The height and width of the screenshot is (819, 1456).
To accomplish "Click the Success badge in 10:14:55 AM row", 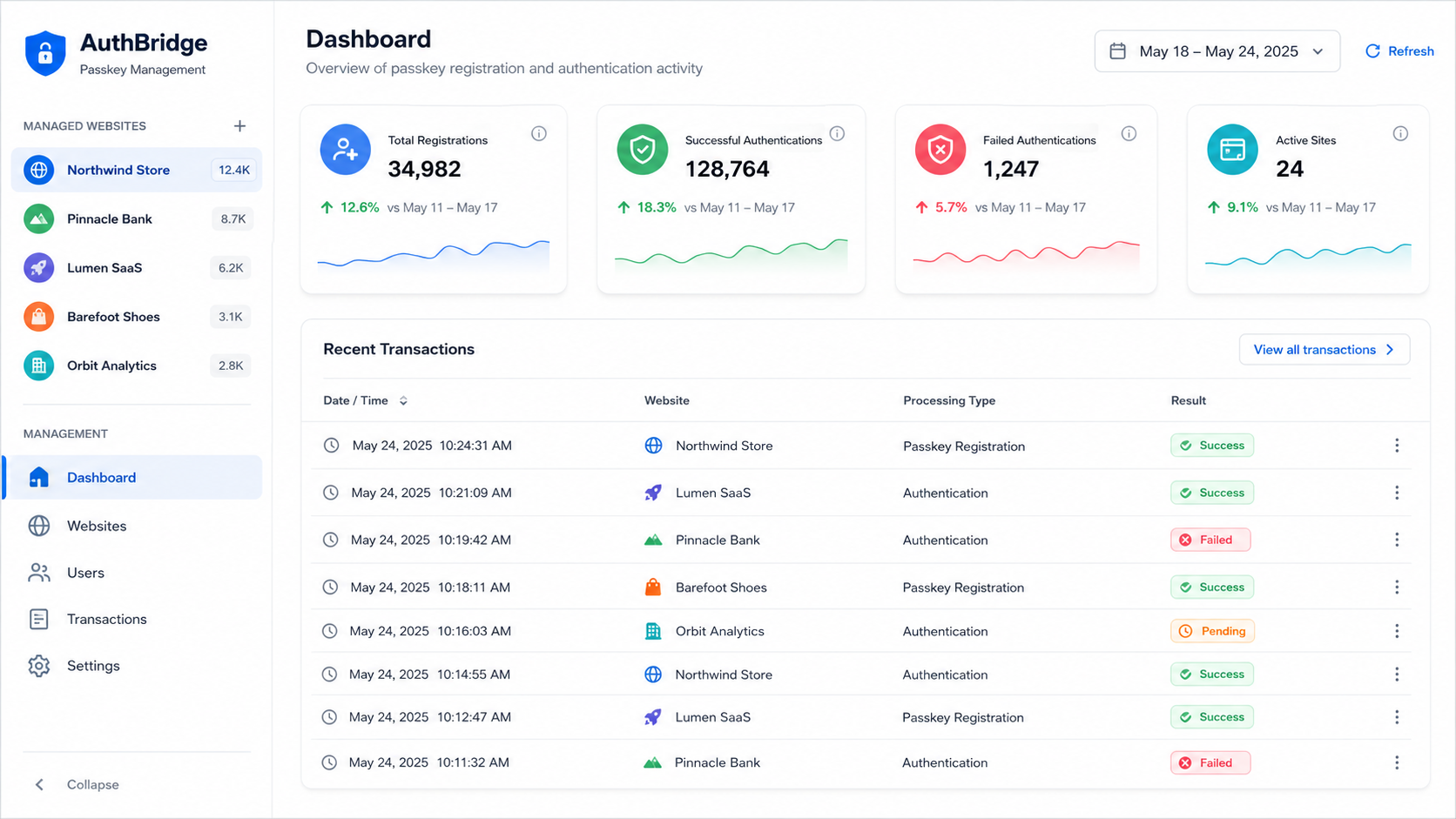I will [x=1212, y=675].
